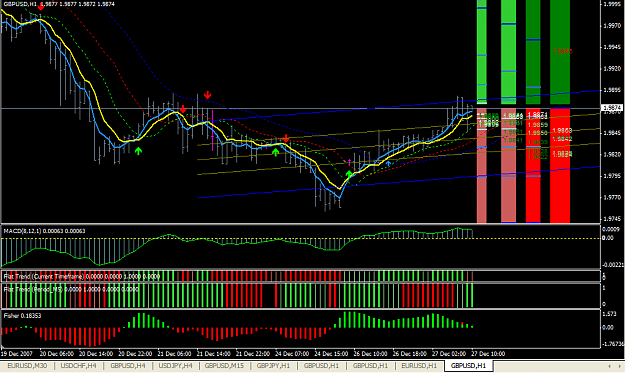Open inactive GBPUSD,H1 tab beside GBPJPY,H1
The width and height of the screenshot is (625, 373).
pos(321,365)
